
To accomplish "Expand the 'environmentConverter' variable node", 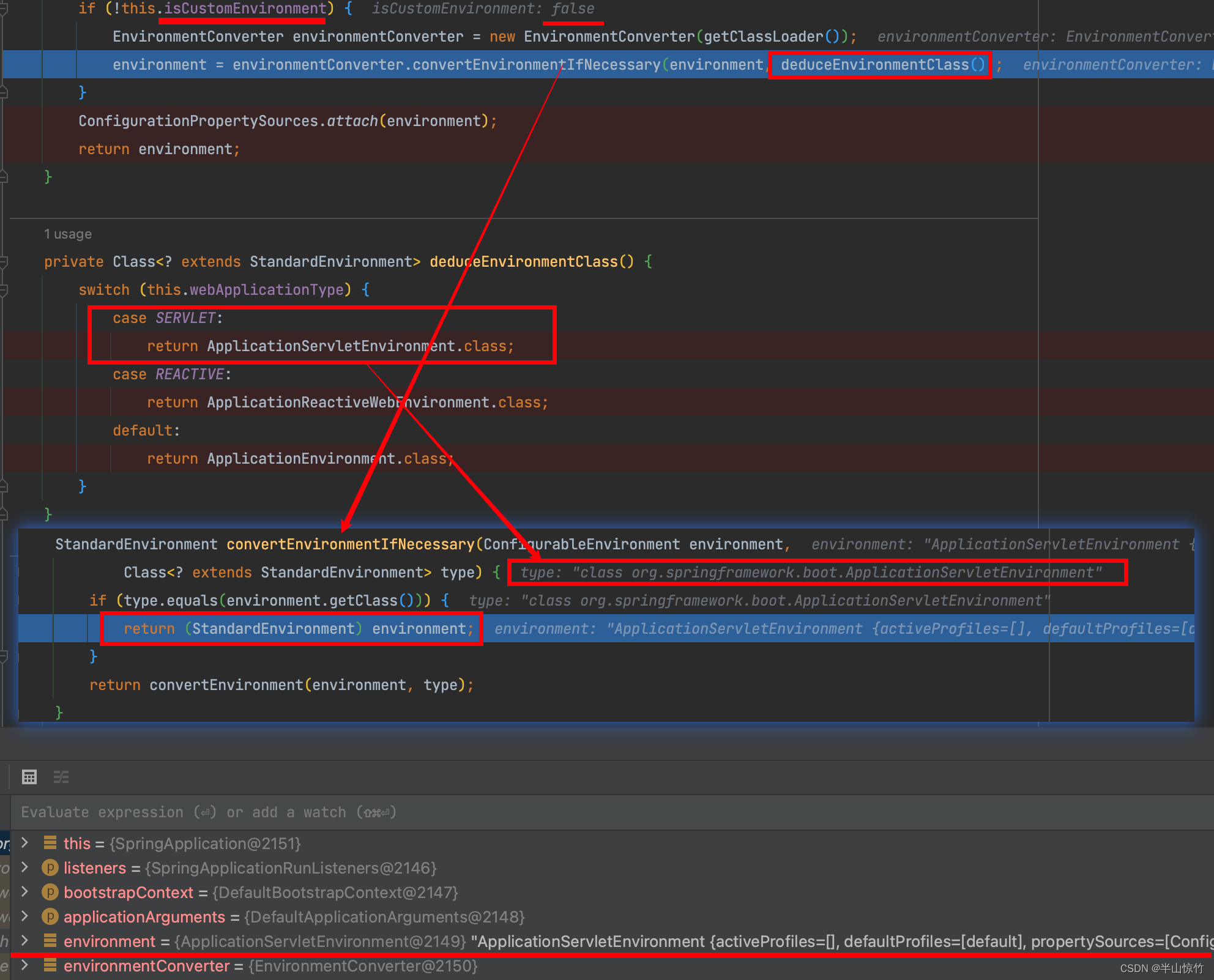I will (x=25, y=965).
